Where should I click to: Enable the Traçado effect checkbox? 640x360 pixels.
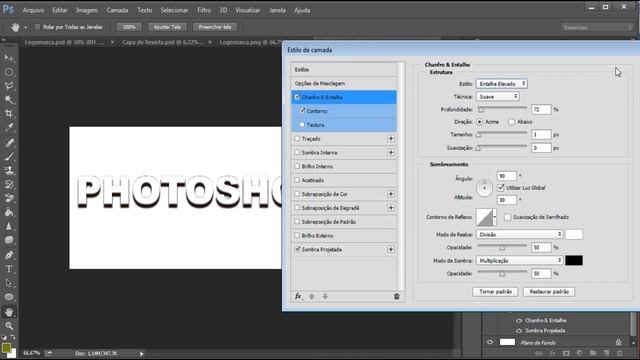pyautogui.click(x=297, y=139)
